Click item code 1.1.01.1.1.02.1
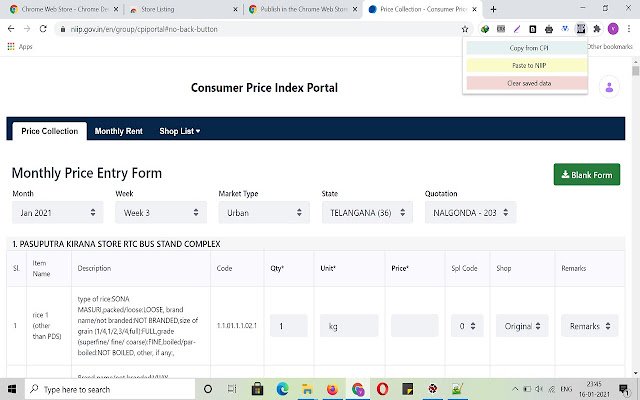Screen dimensions: 640x400 pos(237,325)
